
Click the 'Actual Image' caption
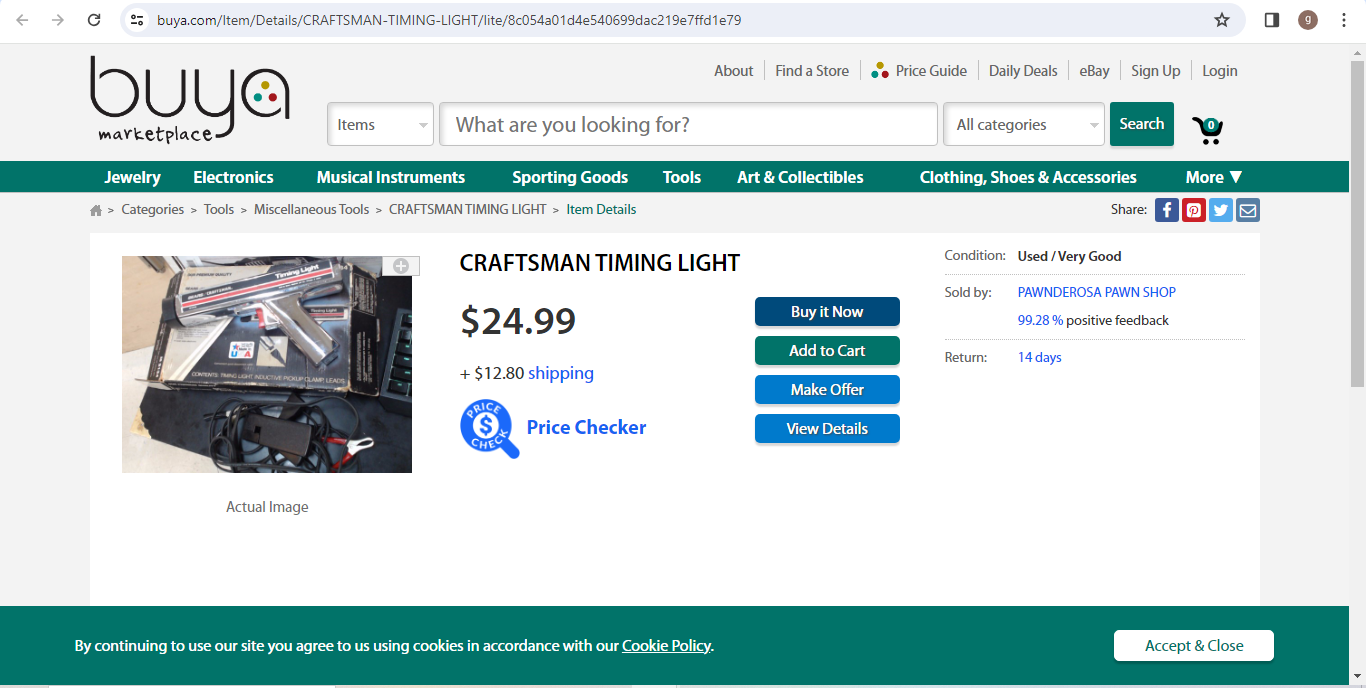[x=267, y=507]
